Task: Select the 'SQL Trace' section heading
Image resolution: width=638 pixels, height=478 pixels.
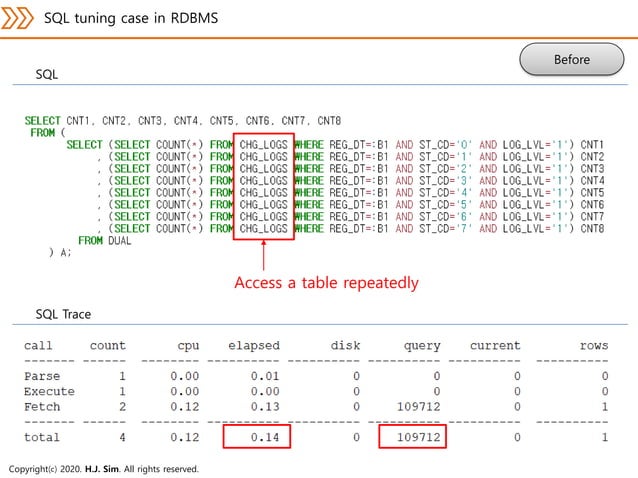Action: pyautogui.click(x=63, y=314)
